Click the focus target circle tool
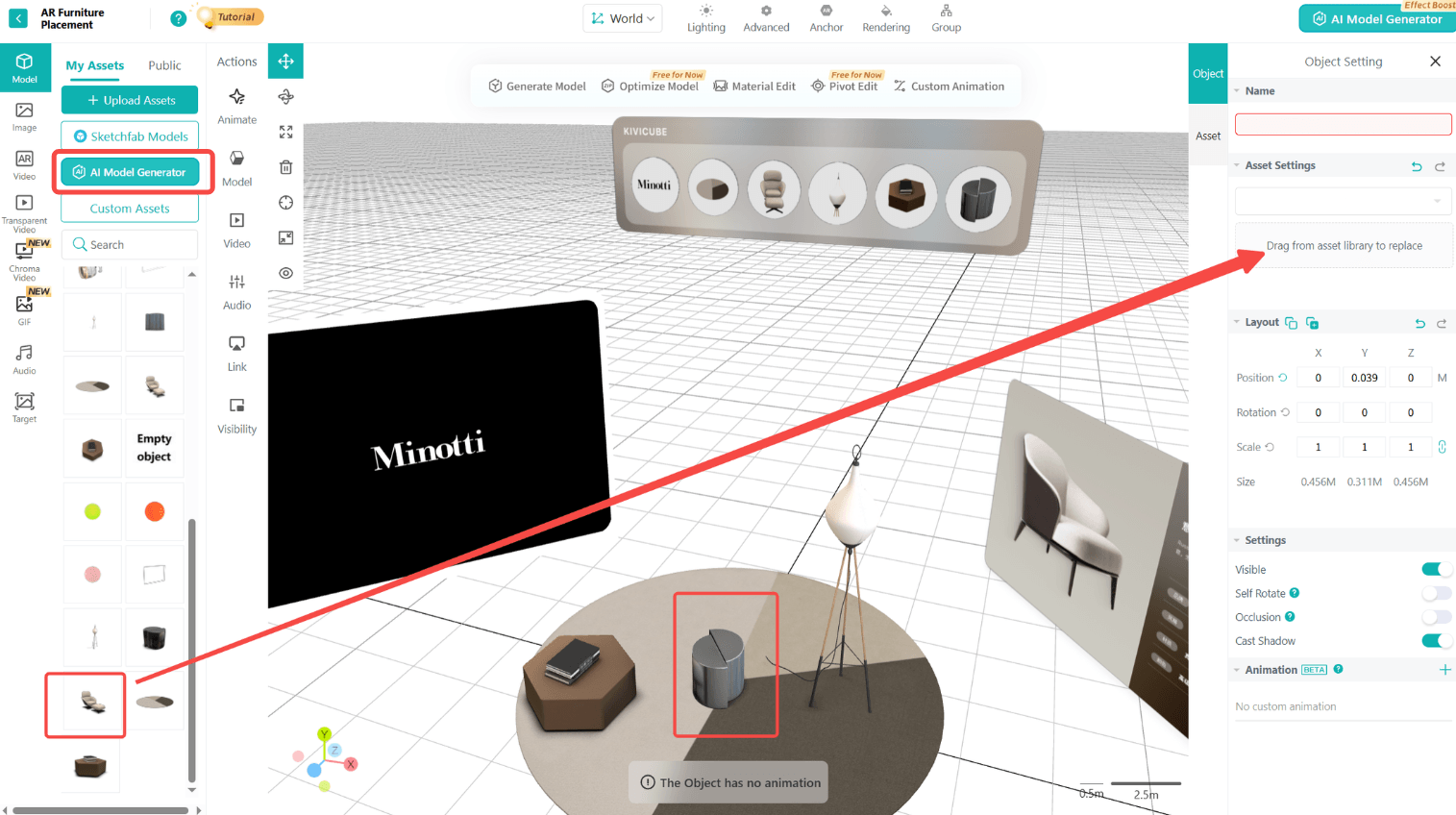Screen dimensions: 1456x815 pos(285,202)
